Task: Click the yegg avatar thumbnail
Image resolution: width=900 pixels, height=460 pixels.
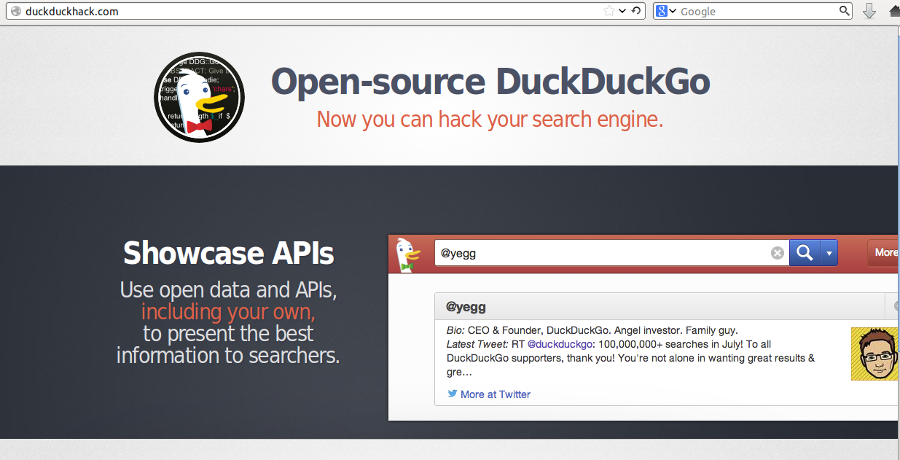Action: pyautogui.click(x=875, y=354)
